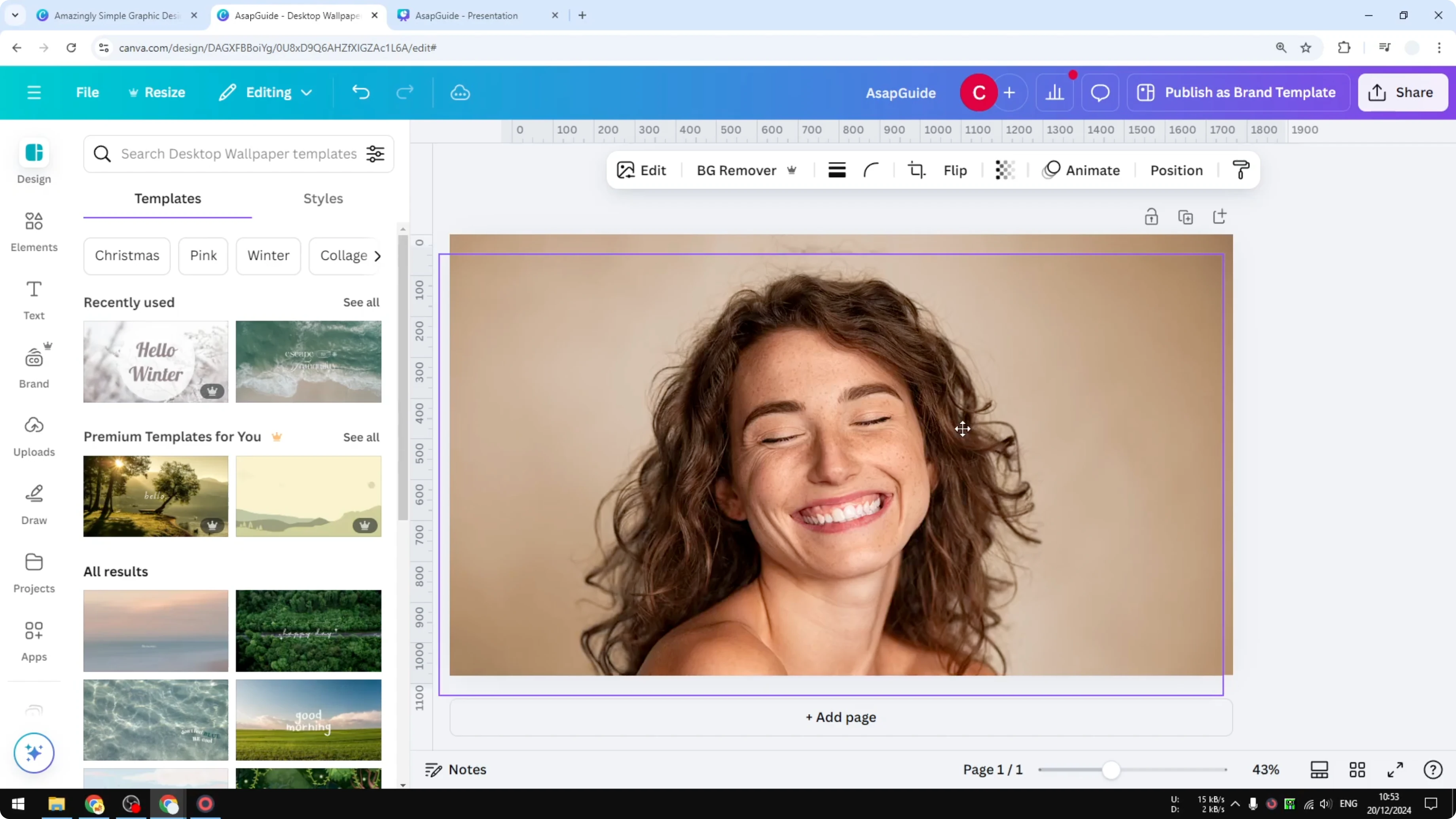
Task: Open the Magic assistant sparkle icon
Action: (x=33, y=753)
